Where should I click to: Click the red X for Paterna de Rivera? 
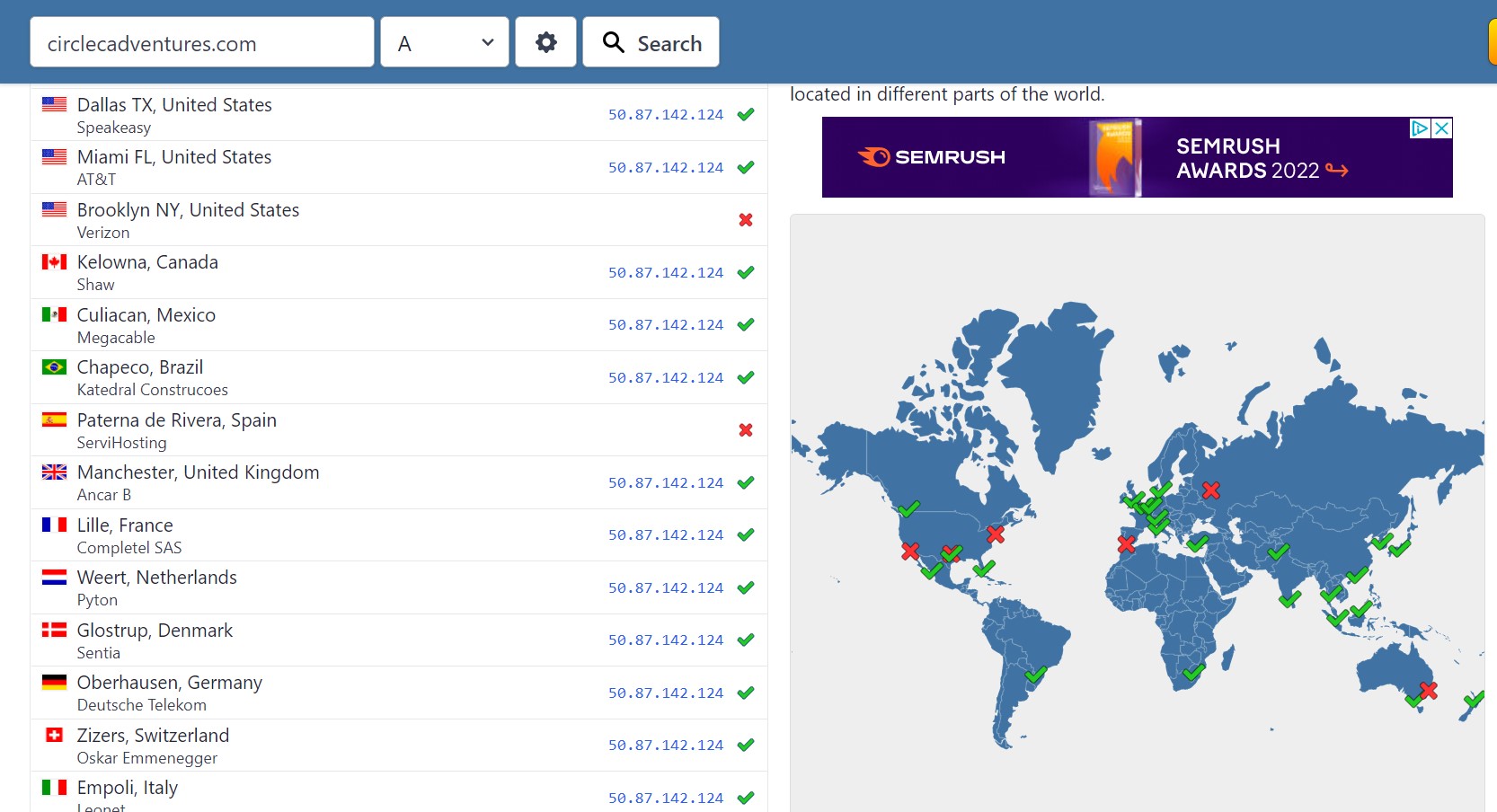click(745, 430)
